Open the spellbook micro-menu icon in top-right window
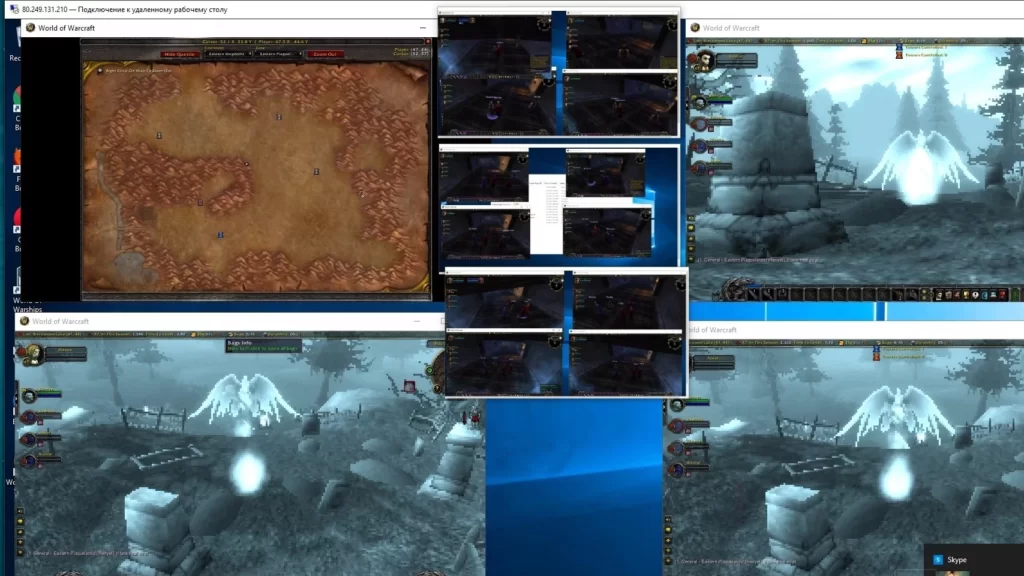The width and height of the screenshot is (1024, 576). pyautogui.click(x=948, y=295)
